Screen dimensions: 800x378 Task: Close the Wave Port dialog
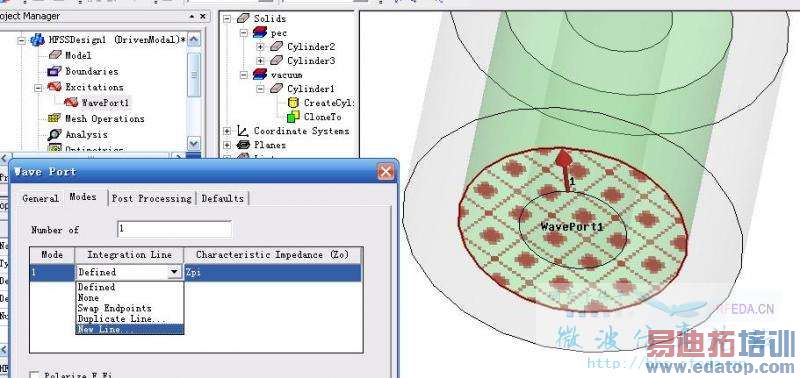click(386, 171)
